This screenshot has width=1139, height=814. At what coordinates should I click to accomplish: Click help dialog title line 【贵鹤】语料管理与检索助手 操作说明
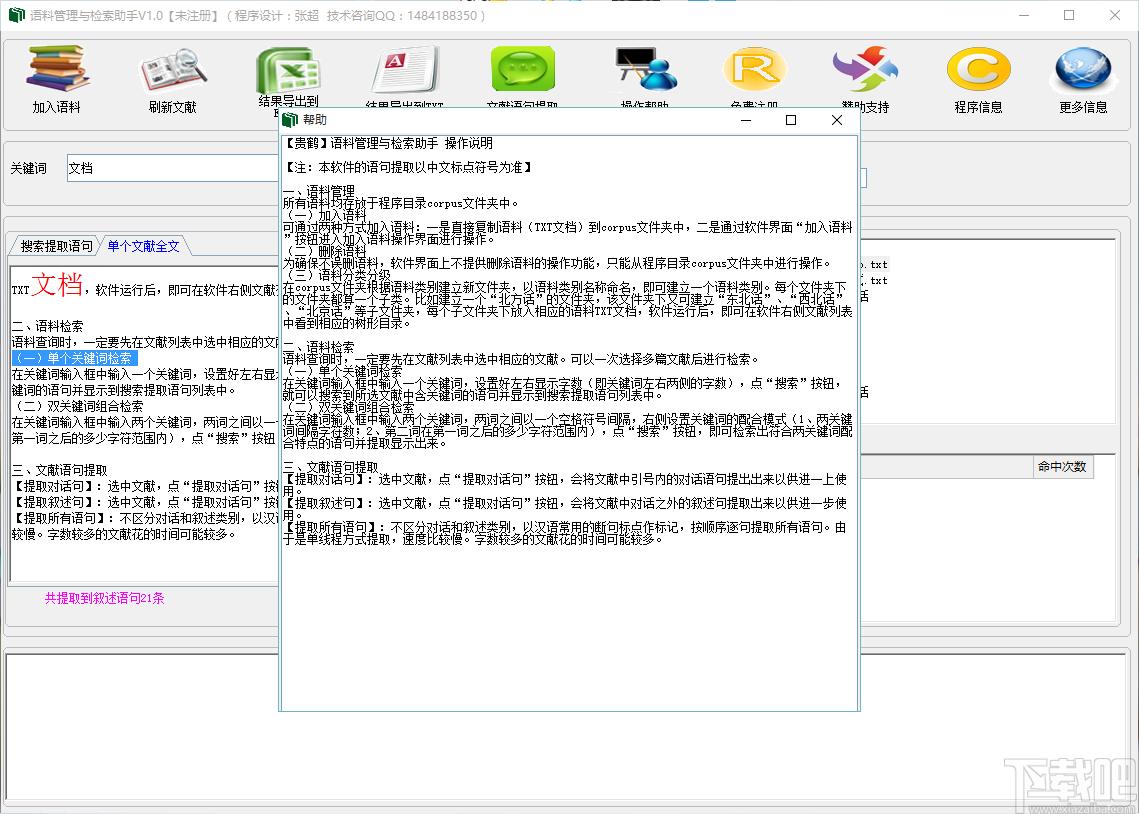[388, 143]
